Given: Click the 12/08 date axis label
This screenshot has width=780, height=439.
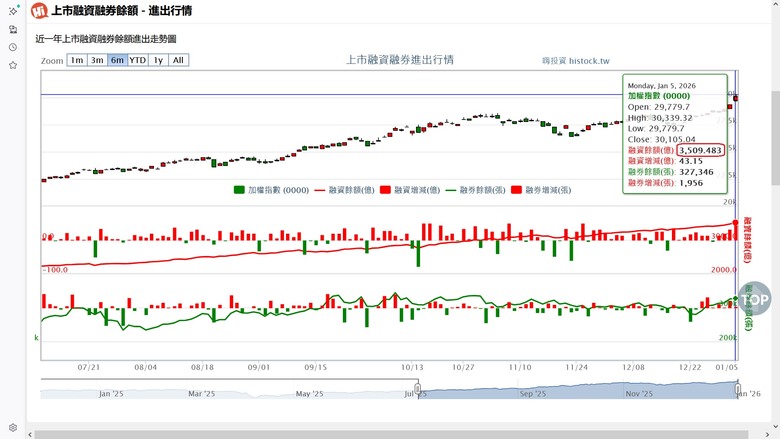Looking at the screenshot, I should (x=633, y=367).
